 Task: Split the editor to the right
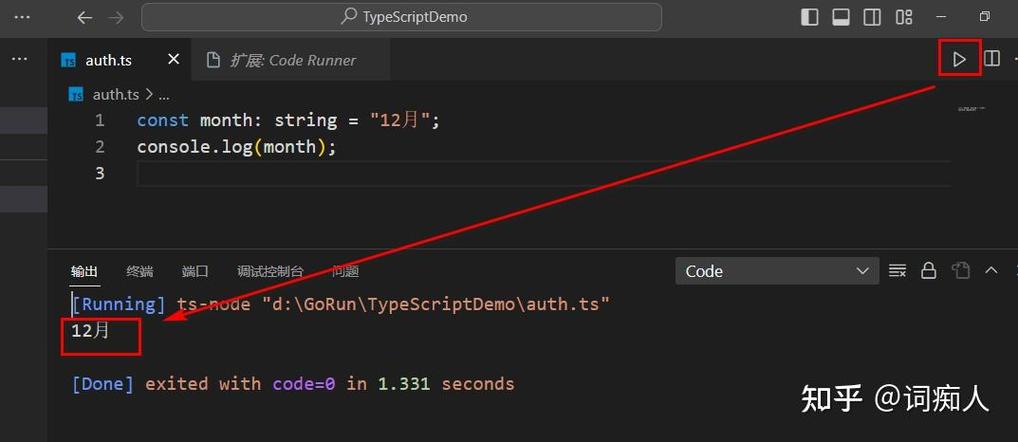pyautogui.click(x=991, y=59)
